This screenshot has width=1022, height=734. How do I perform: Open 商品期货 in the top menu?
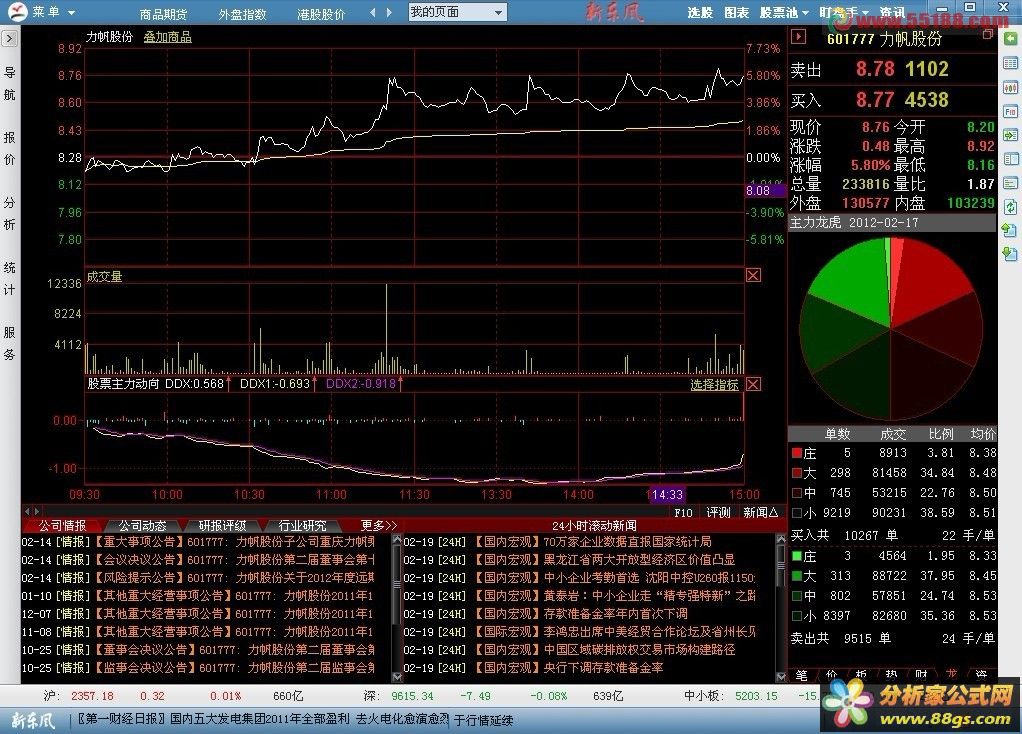tap(164, 14)
